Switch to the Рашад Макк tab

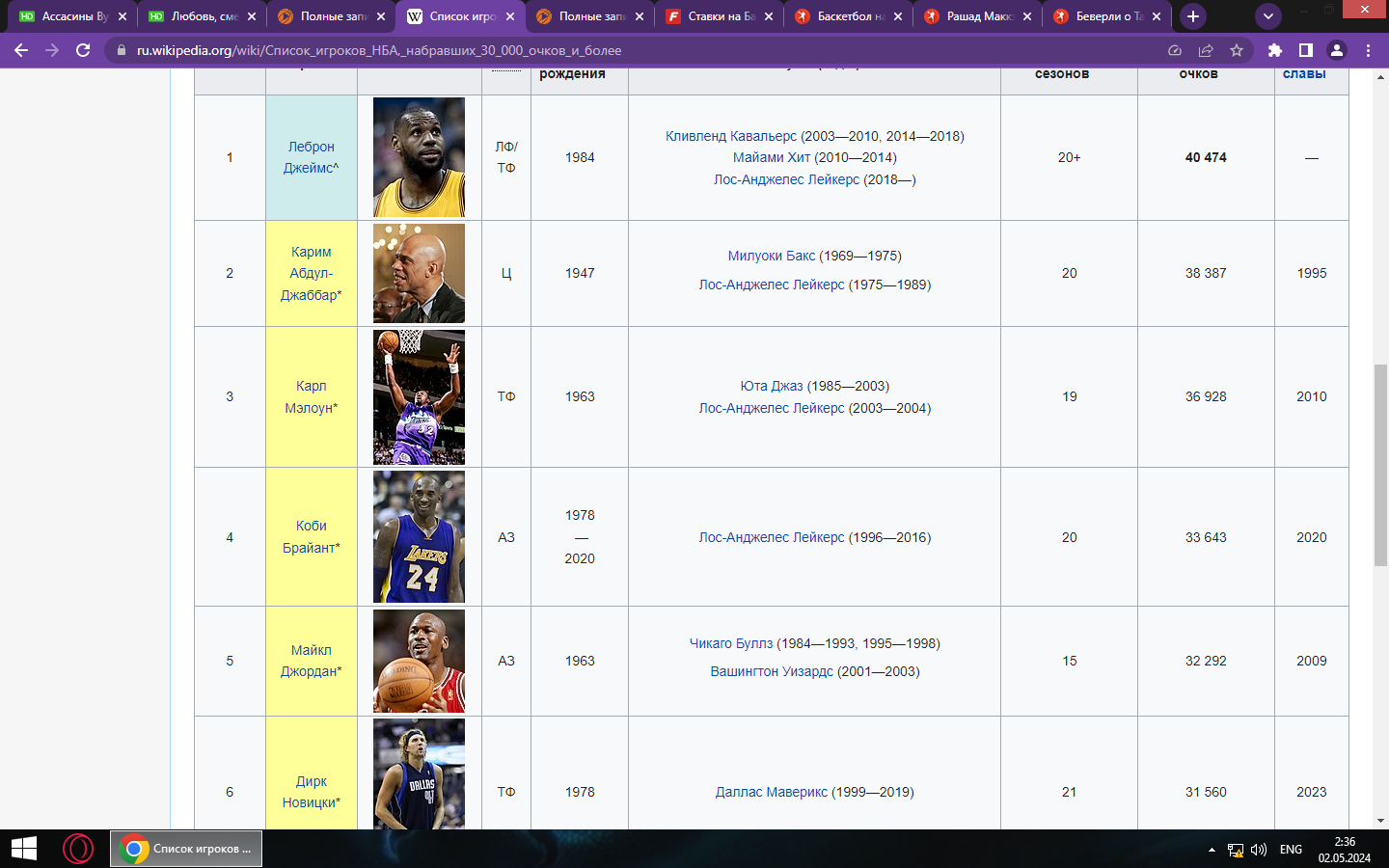pyautogui.click(x=976, y=16)
